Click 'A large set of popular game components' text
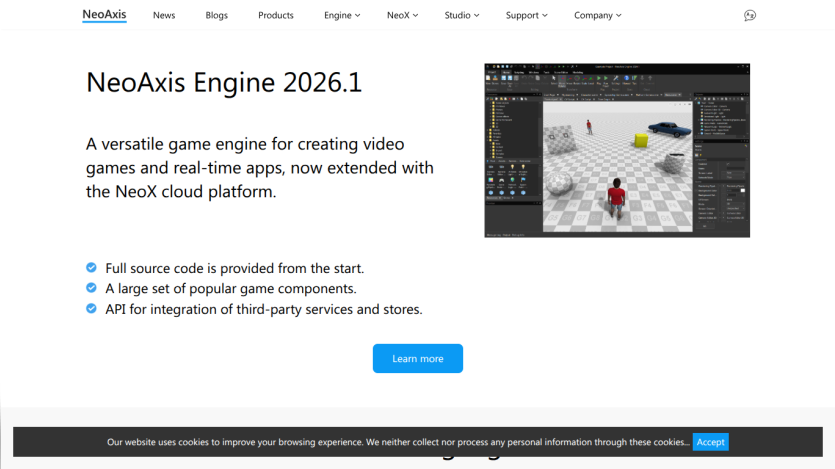The height and width of the screenshot is (469, 835). pos(231,289)
